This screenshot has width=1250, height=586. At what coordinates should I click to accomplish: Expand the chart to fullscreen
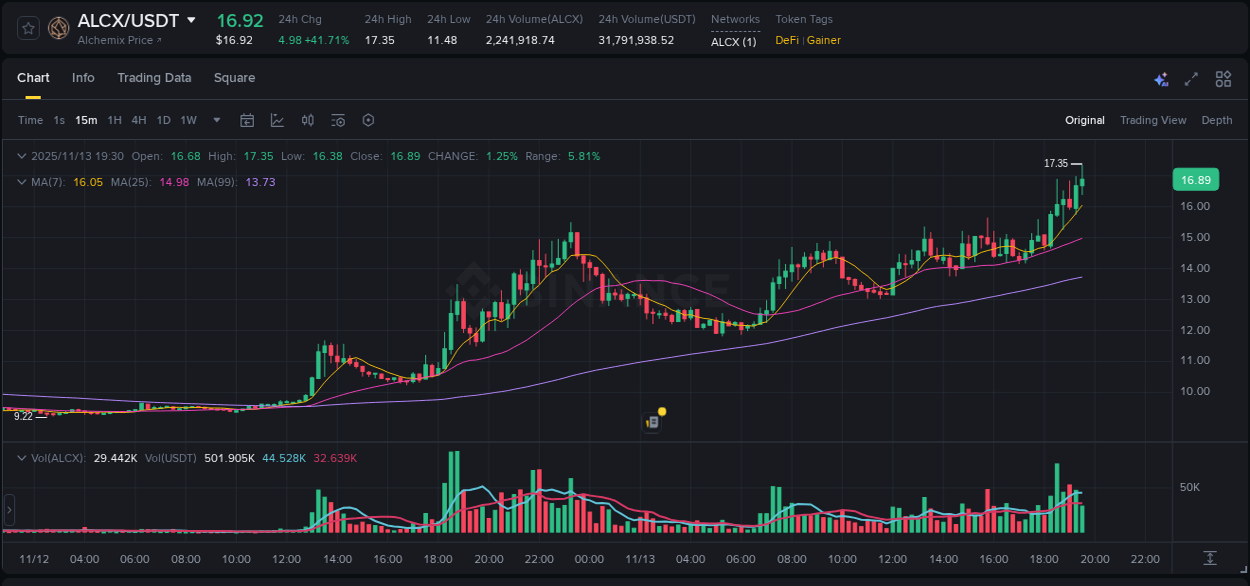point(1191,78)
